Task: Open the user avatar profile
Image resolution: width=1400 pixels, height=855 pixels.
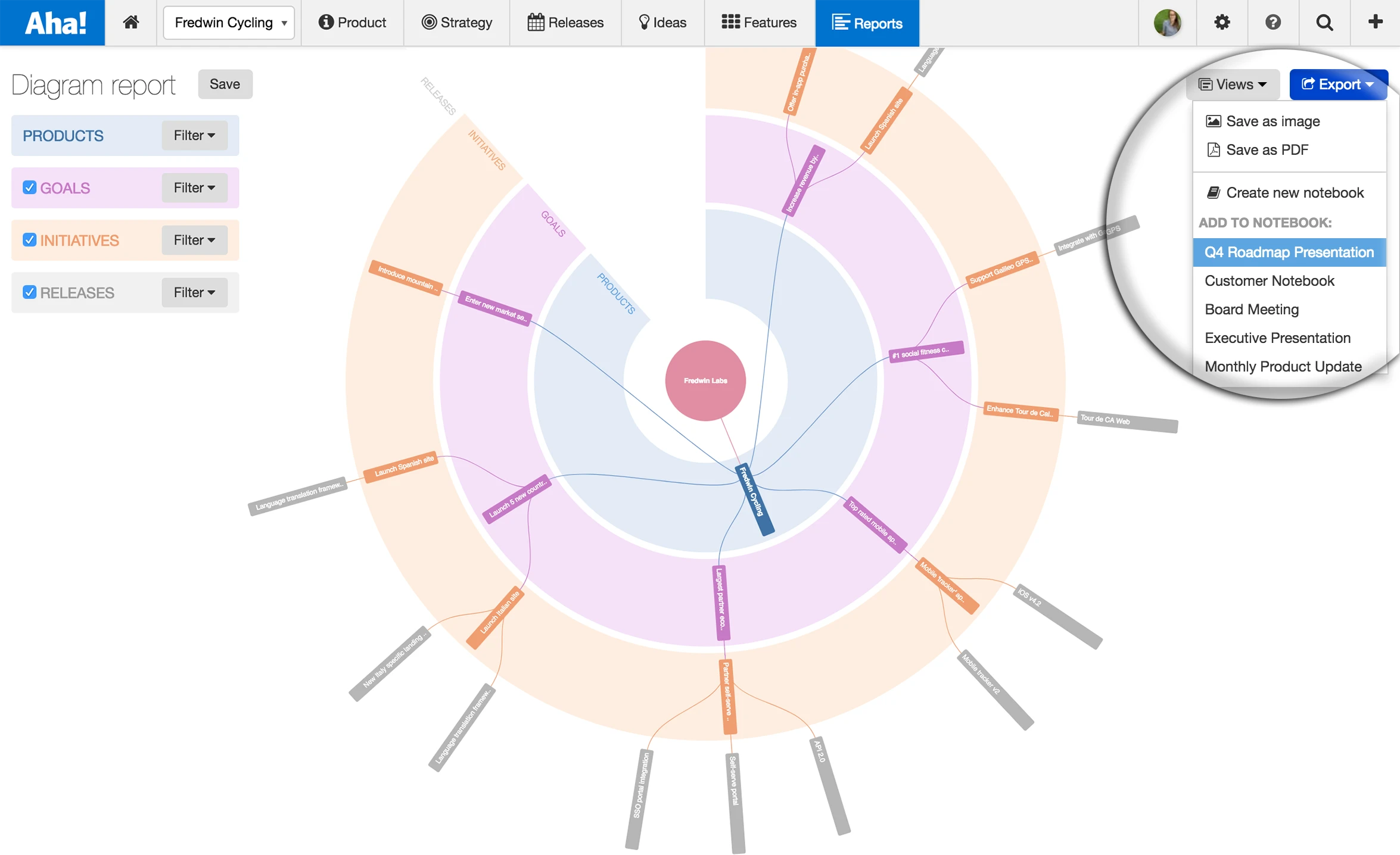Action: click(x=1167, y=23)
